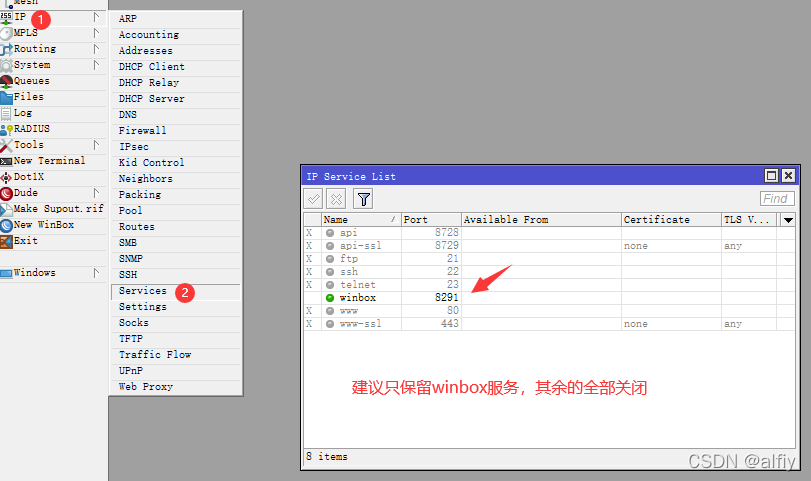Click the Log icon
Viewport: 811px width, 481px height.
tap(6, 113)
